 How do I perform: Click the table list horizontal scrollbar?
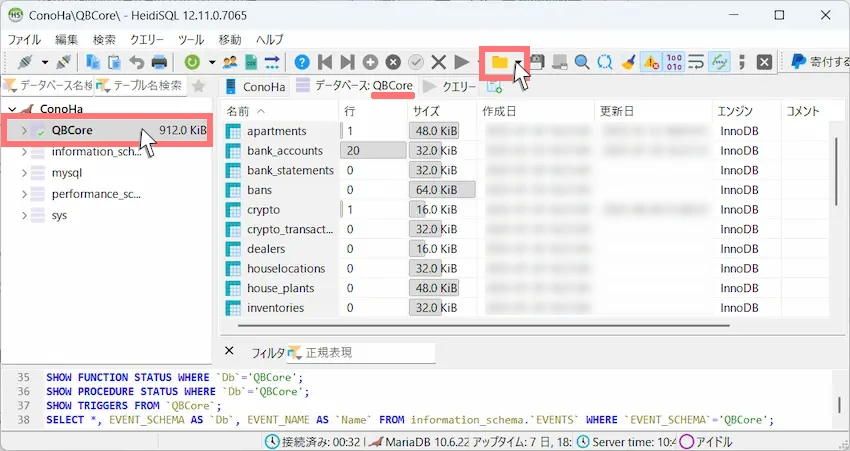point(484,325)
